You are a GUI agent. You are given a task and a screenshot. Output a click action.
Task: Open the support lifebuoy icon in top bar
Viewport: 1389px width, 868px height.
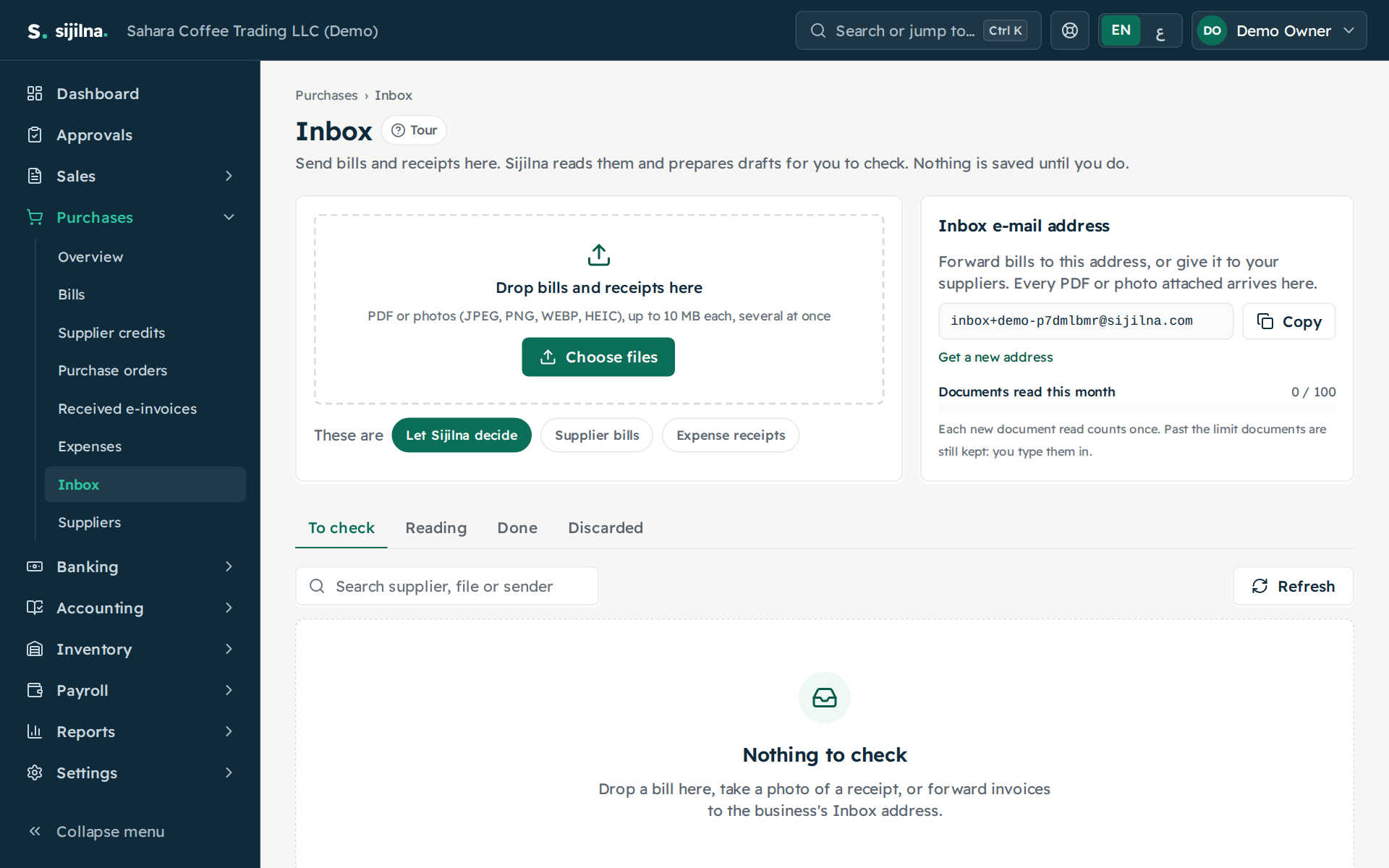pos(1069,30)
